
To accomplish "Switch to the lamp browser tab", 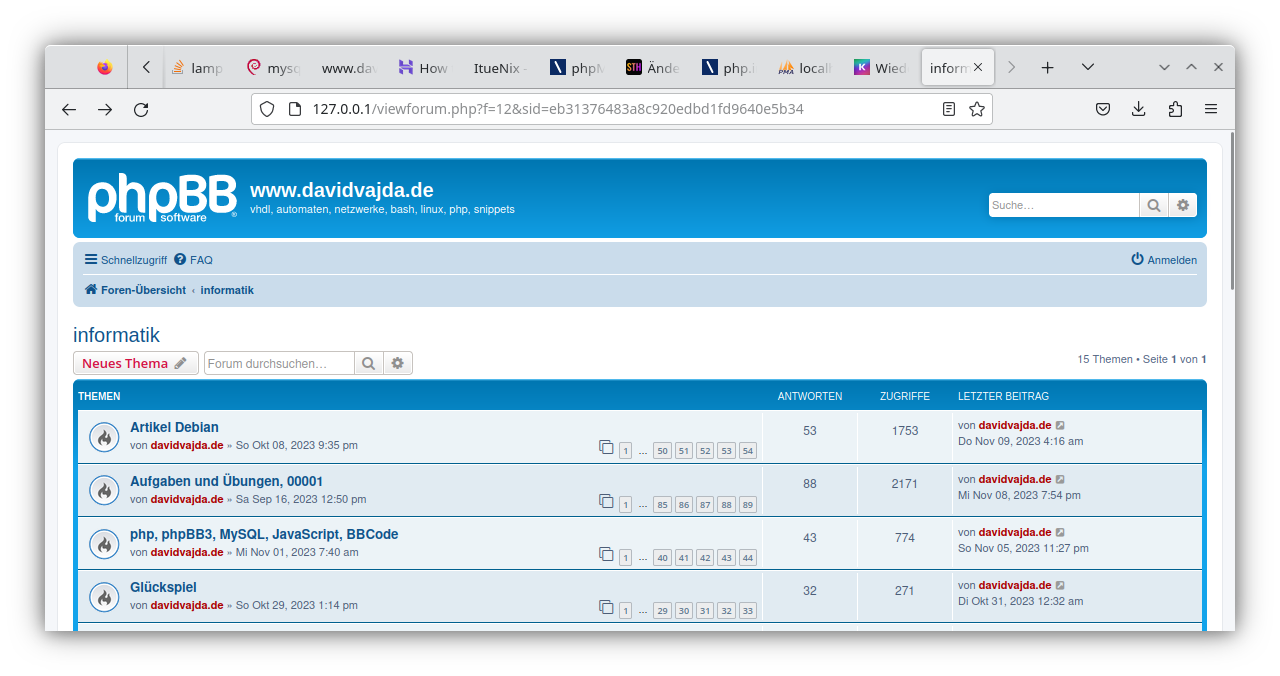I will [197, 68].
